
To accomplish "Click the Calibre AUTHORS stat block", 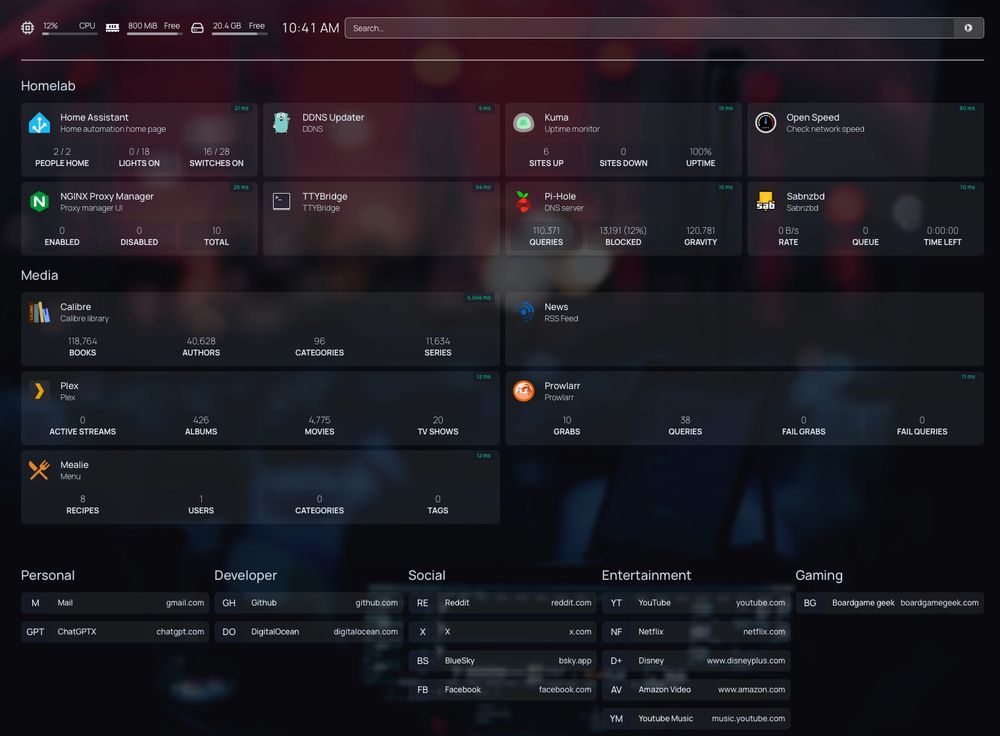I will (x=201, y=346).
